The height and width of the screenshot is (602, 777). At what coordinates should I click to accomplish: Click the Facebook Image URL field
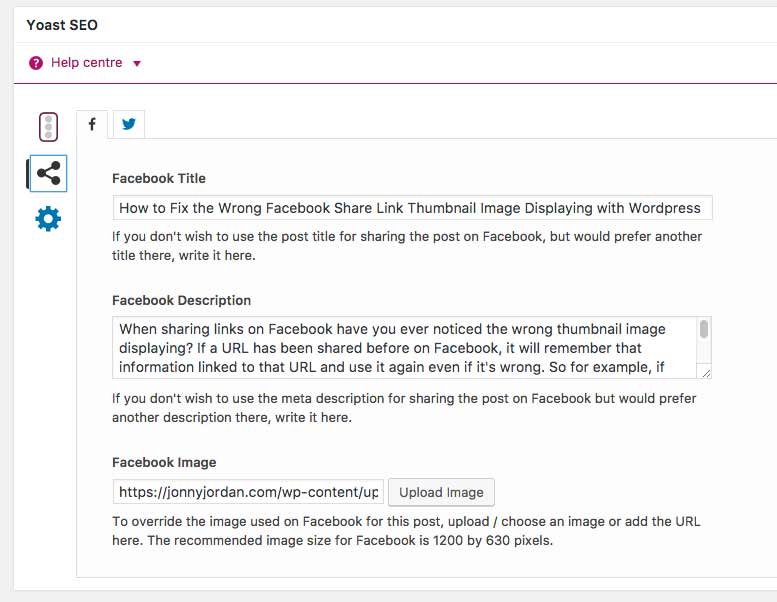coord(248,492)
